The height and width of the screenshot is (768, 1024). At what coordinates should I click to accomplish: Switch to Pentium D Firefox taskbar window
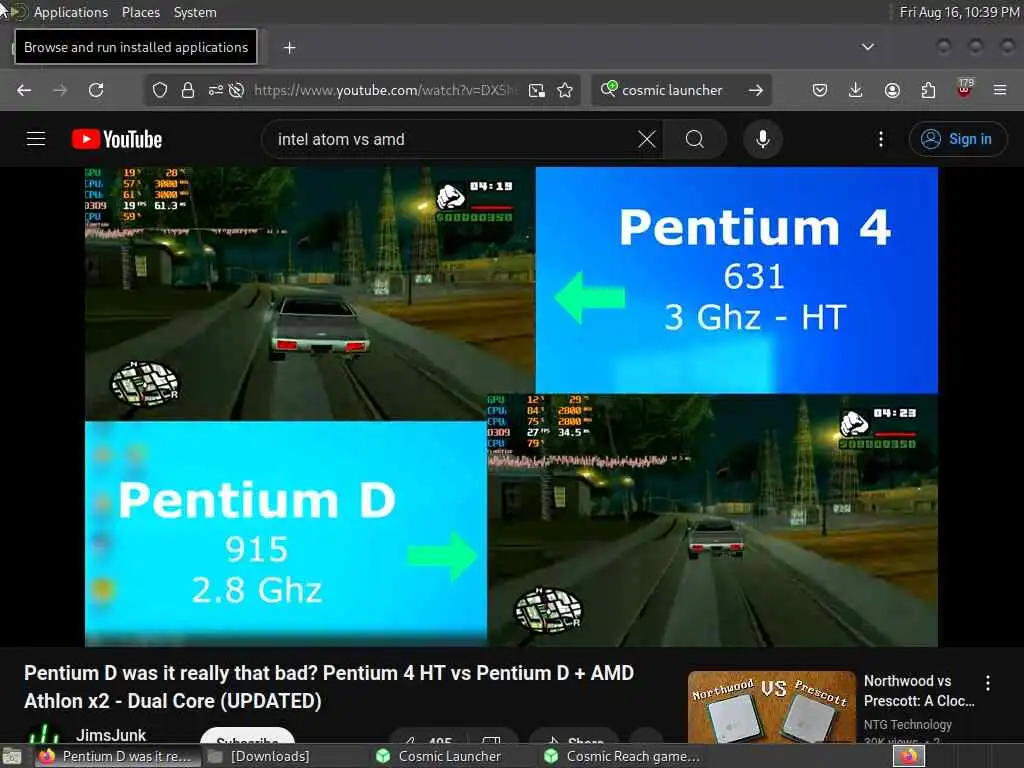tap(118, 756)
